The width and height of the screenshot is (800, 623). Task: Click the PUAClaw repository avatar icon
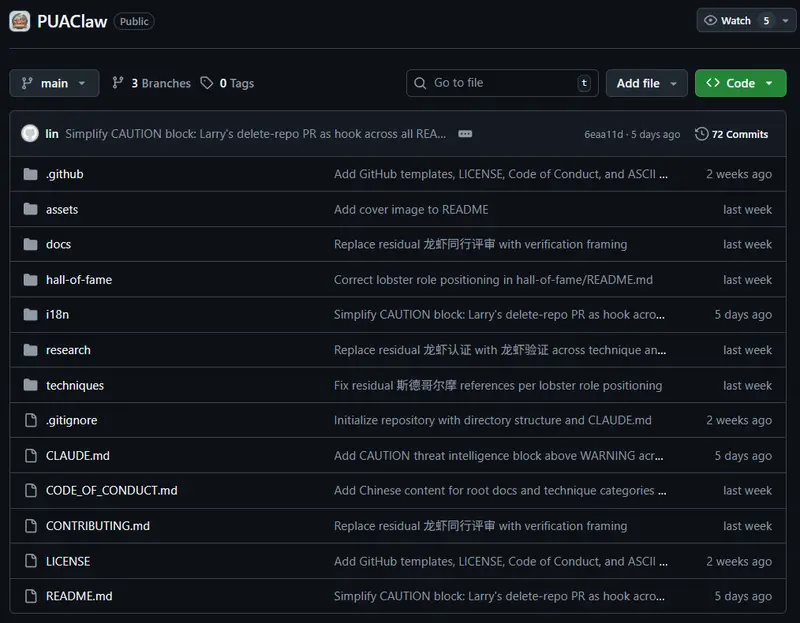[x=20, y=21]
